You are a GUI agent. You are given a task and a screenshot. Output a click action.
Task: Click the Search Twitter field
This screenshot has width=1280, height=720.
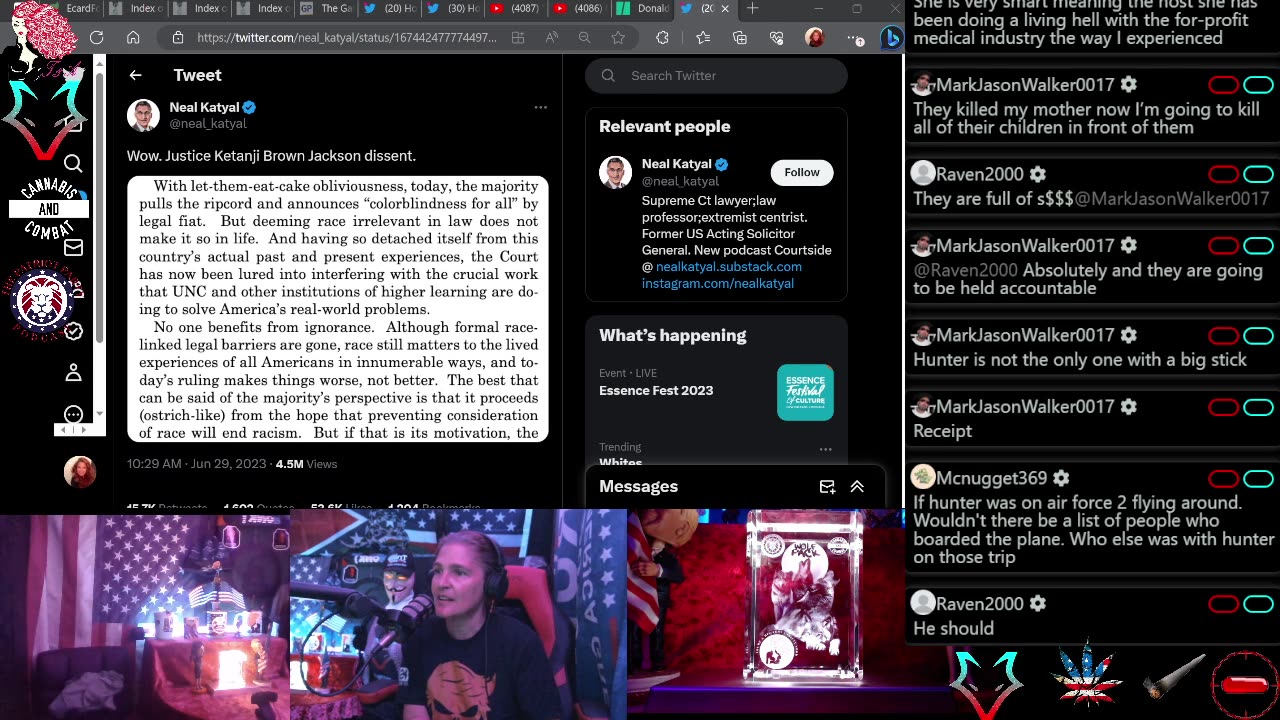tap(716, 76)
